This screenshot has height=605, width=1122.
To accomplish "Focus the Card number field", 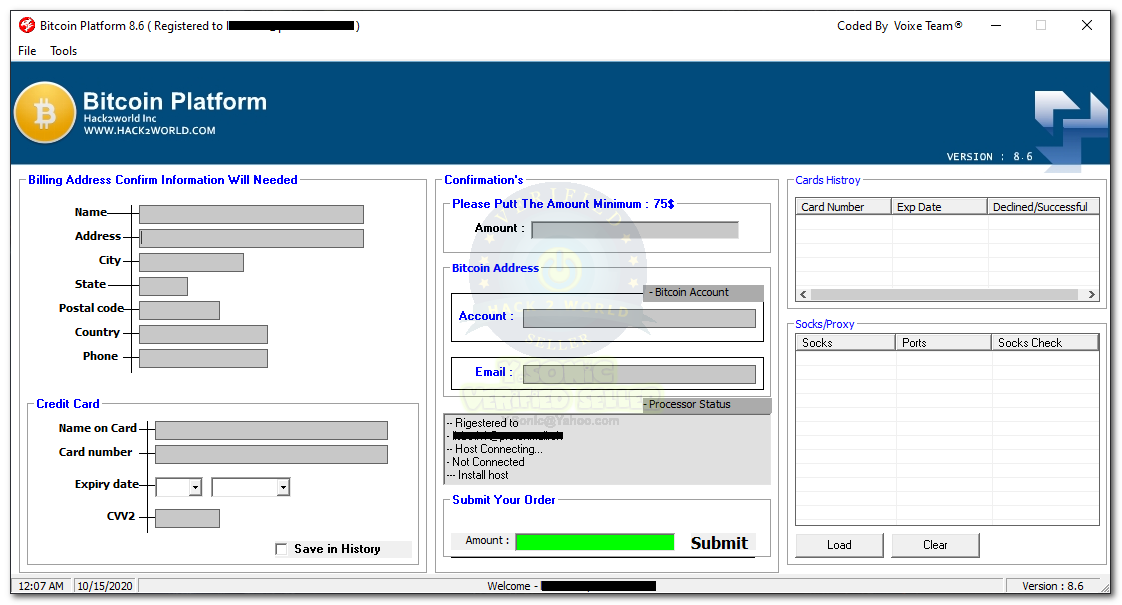I will coord(271,454).
